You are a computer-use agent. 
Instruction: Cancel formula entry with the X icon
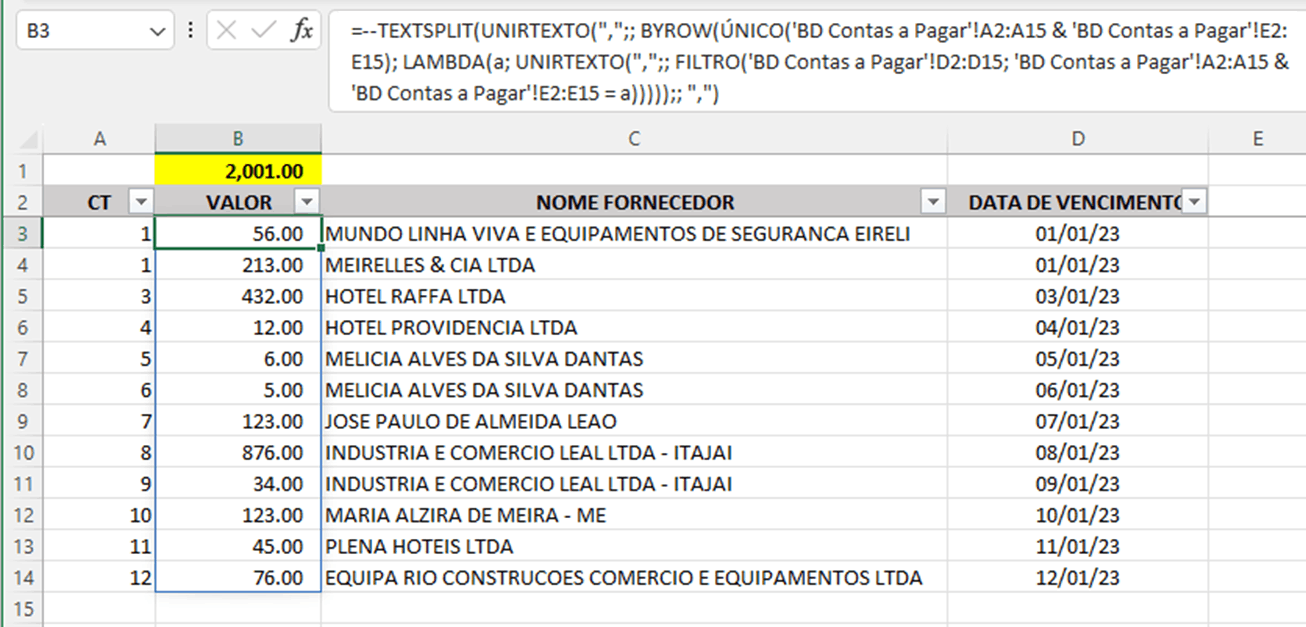click(227, 31)
